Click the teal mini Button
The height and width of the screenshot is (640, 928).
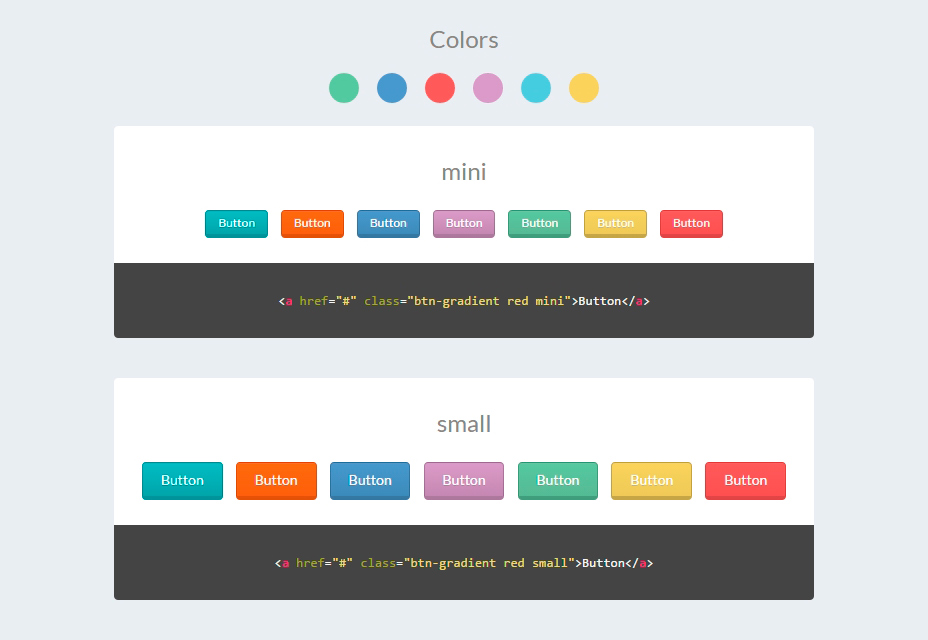(236, 223)
